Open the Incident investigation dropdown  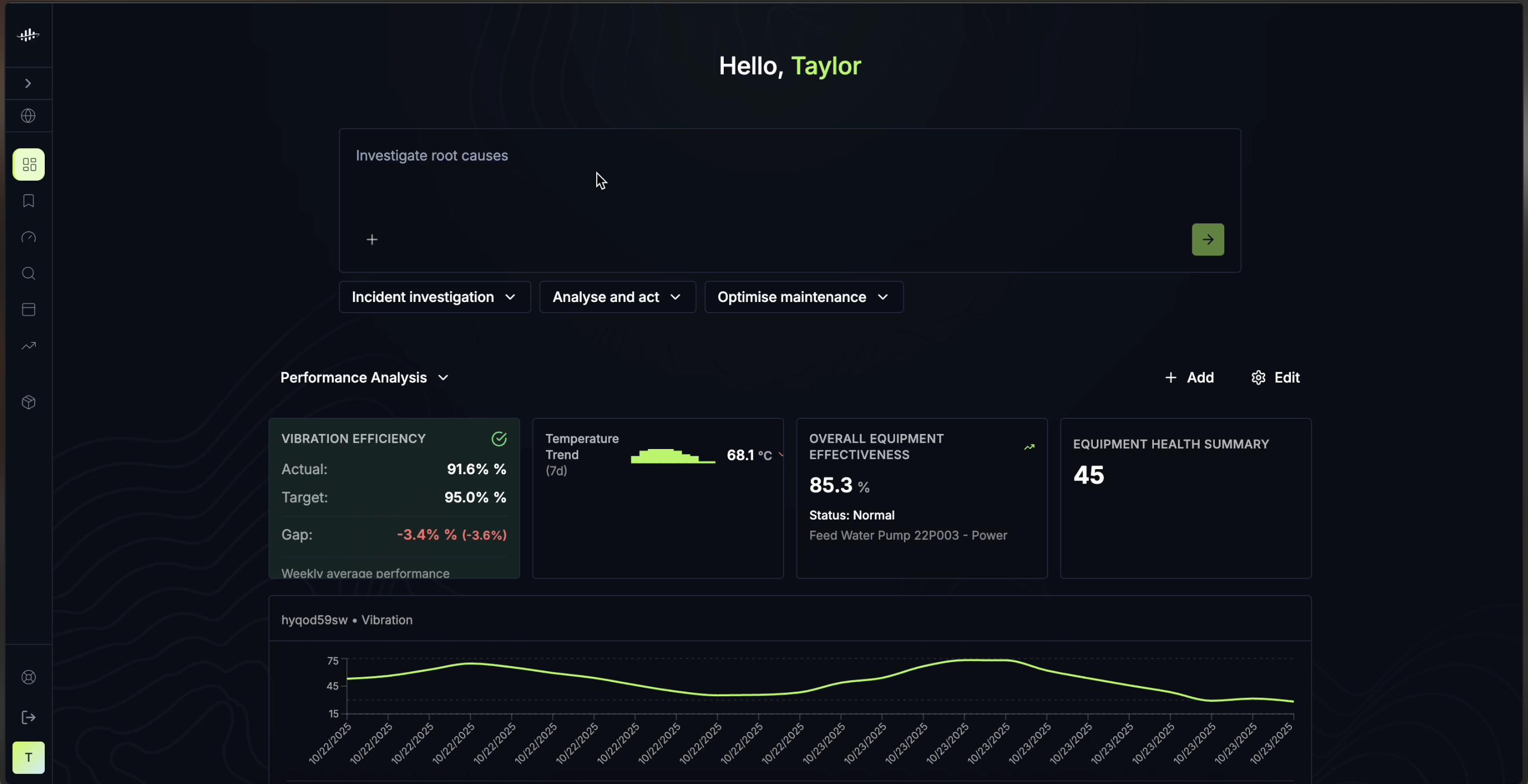(434, 296)
